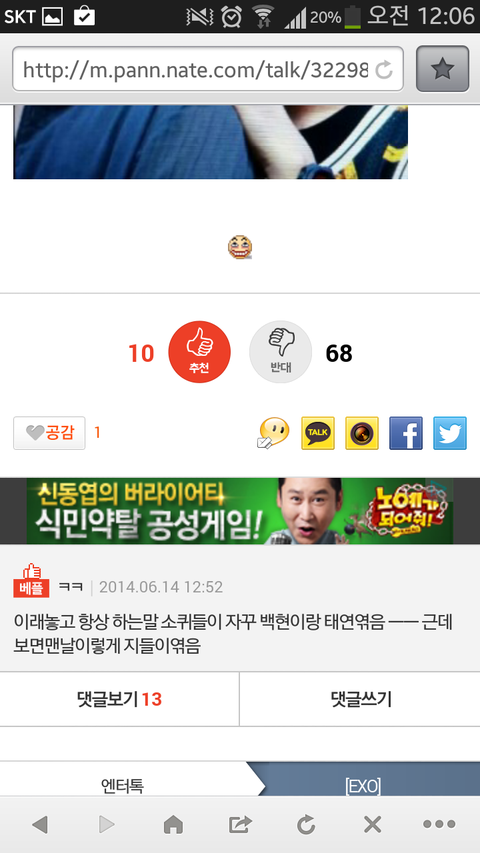This screenshot has width=480, height=853.
Task: Open 댓글보기 to view 13 comments
Action: click(x=119, y=699)
